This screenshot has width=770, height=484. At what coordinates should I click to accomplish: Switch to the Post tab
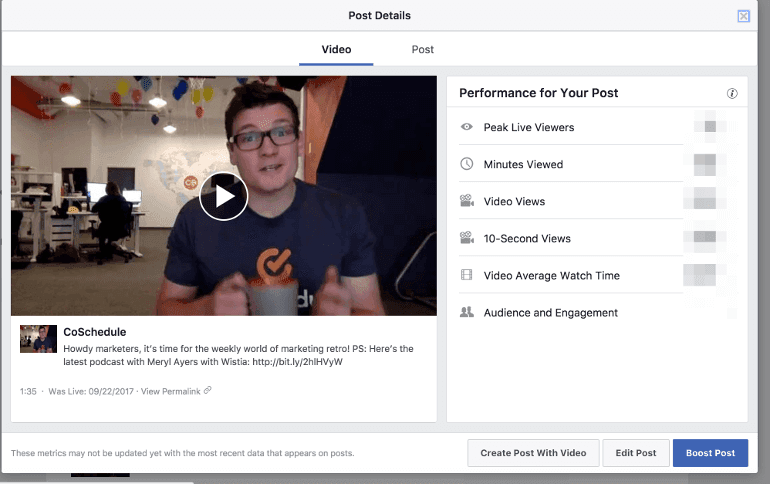coord(422,49)
